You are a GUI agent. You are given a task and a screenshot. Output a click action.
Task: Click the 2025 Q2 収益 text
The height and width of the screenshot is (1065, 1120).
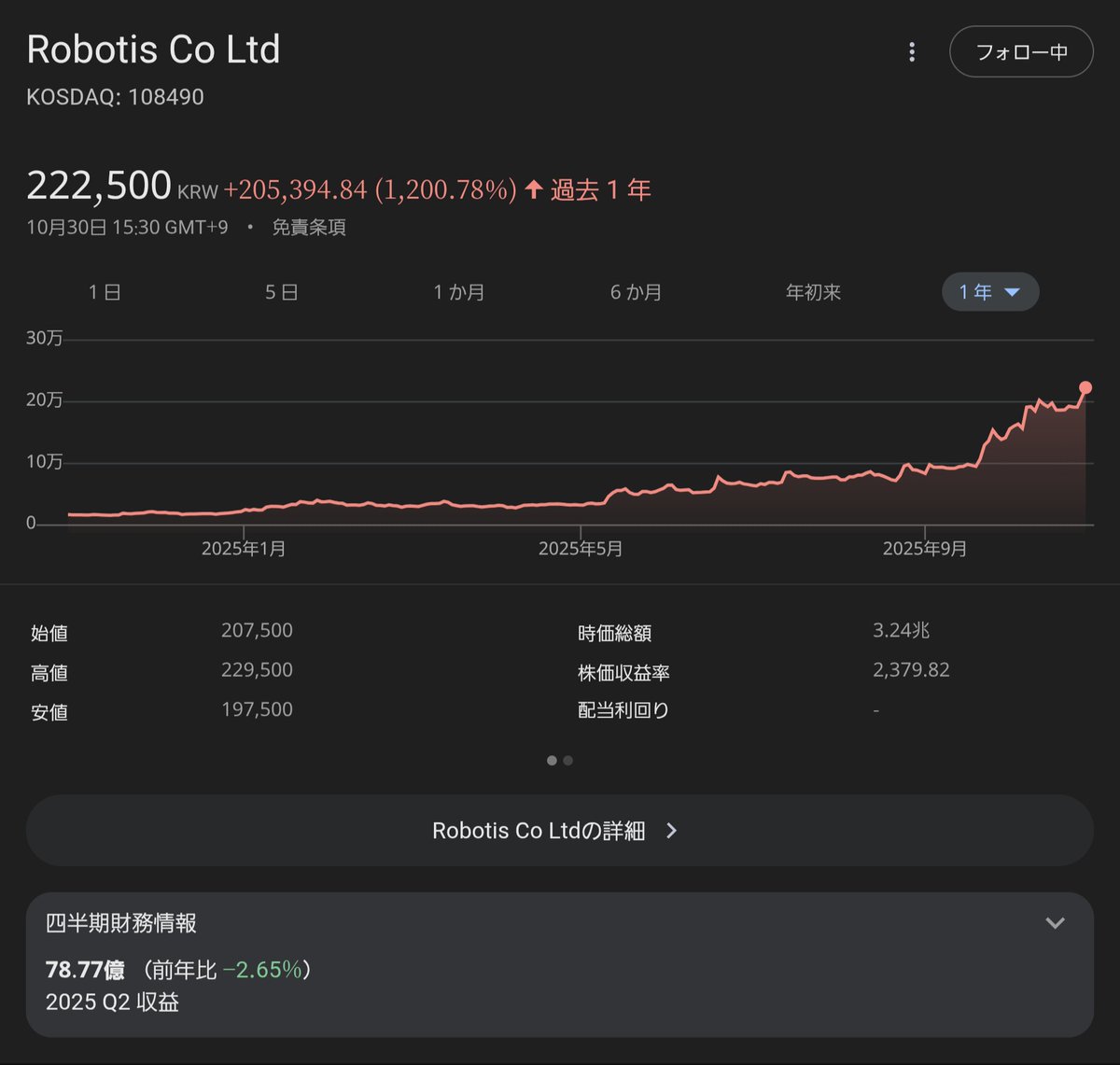(112, 1002)
